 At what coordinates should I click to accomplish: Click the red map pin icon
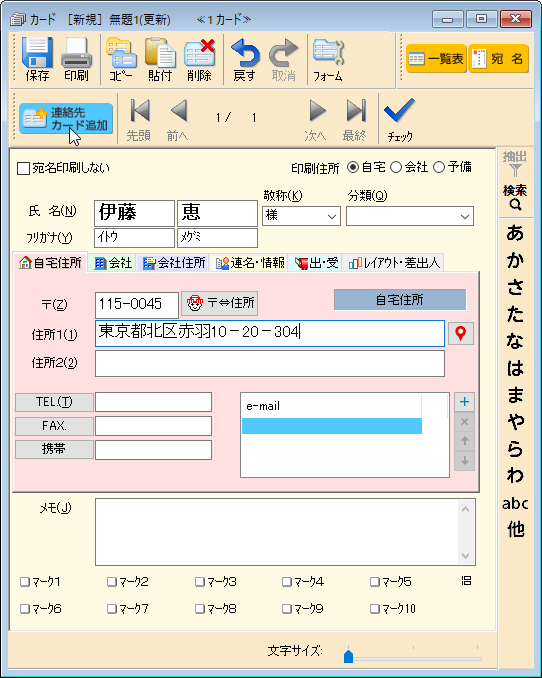pos(461,333)
